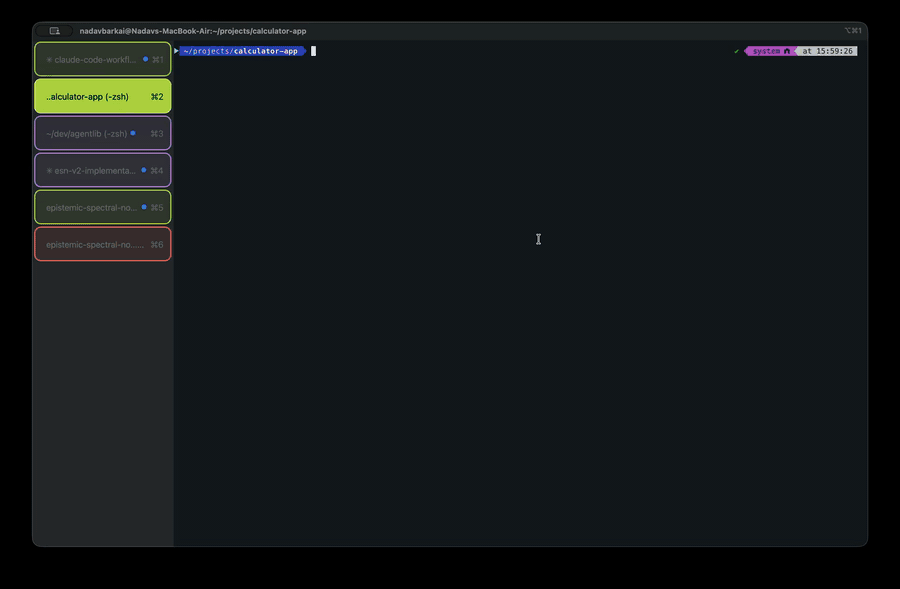Viewport: 900px width, 589px height.
Task: Click the ⌥⌘1 window shortcut label
Action: pyautogui.click(x=853, y=31)
